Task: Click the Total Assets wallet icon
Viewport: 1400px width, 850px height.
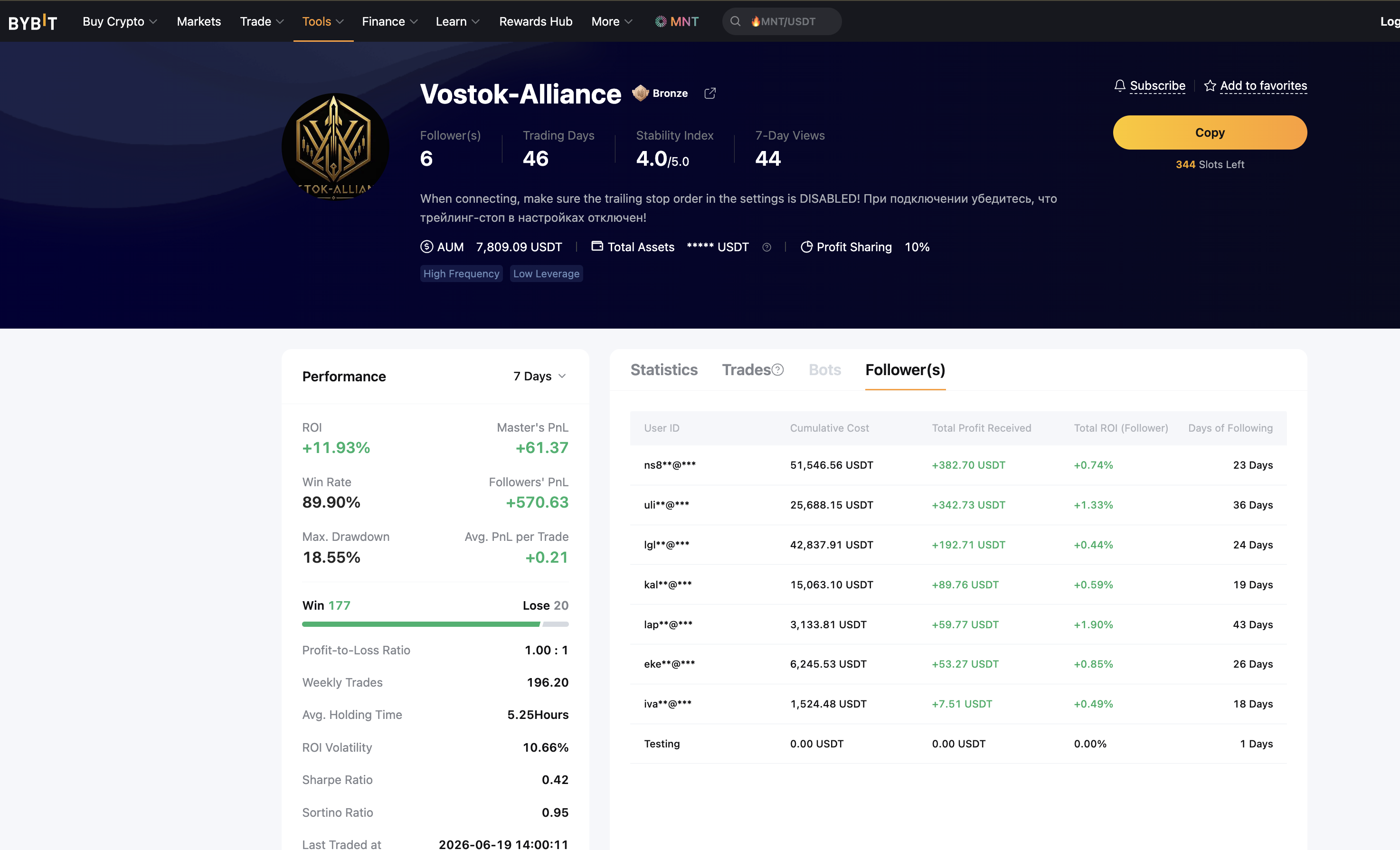Action: coord(596,246)
